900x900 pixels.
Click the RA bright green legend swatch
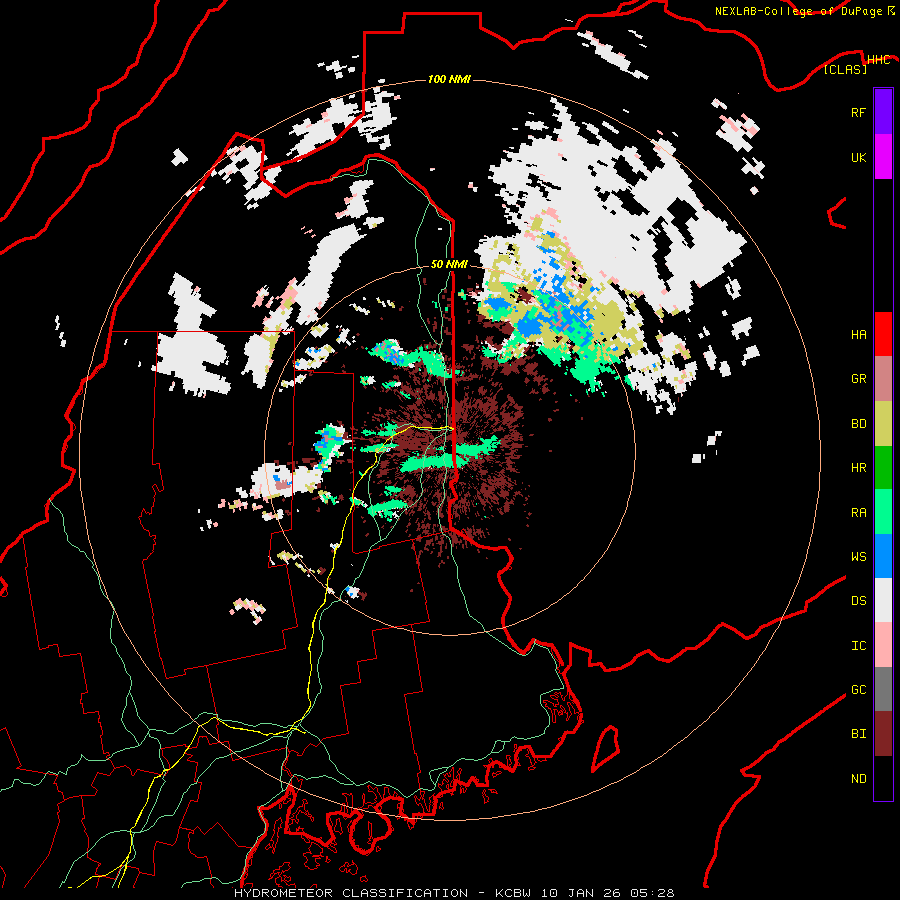(883, 512)
